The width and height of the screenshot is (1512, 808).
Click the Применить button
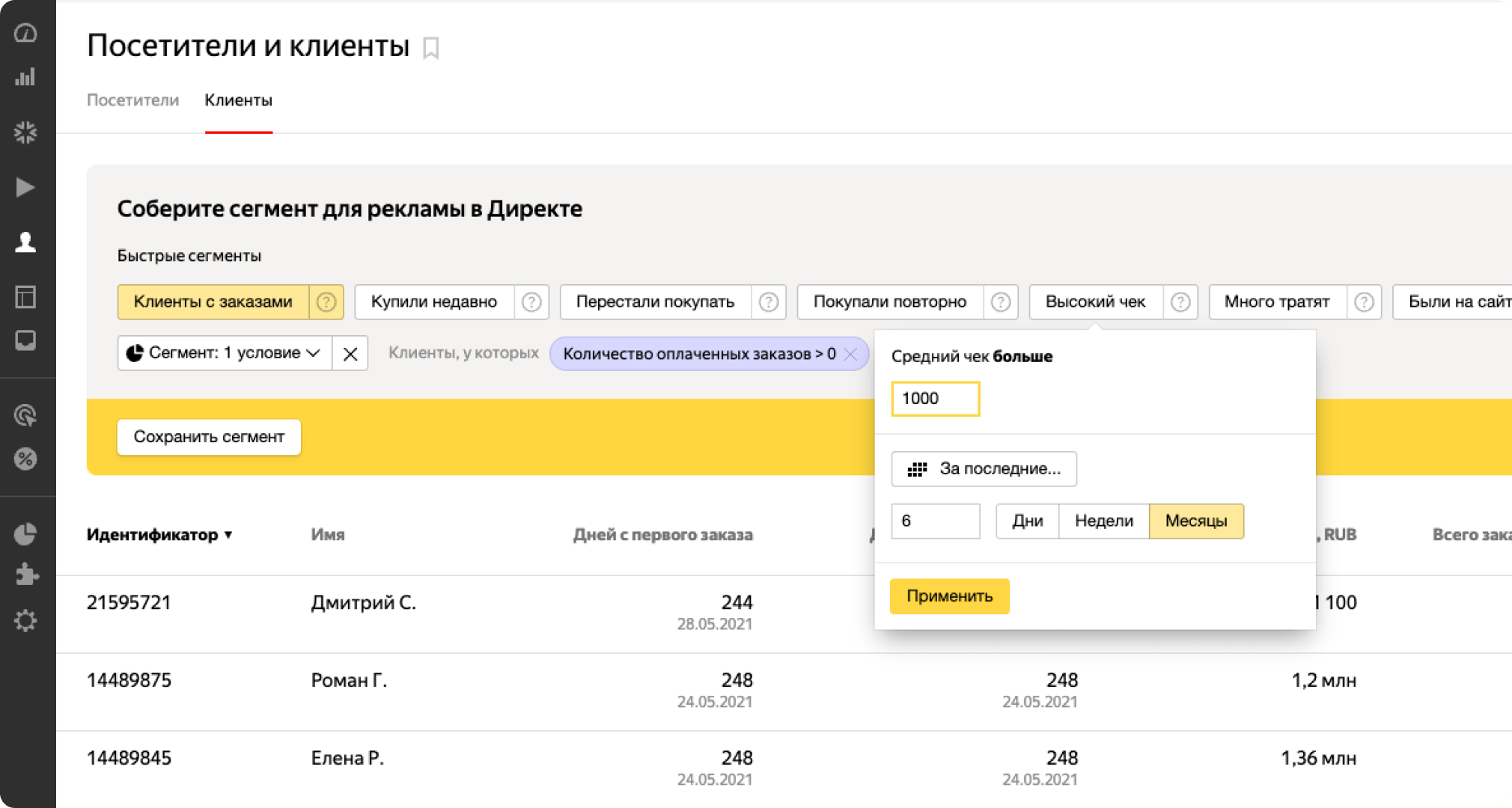click(x=948, y=596)
